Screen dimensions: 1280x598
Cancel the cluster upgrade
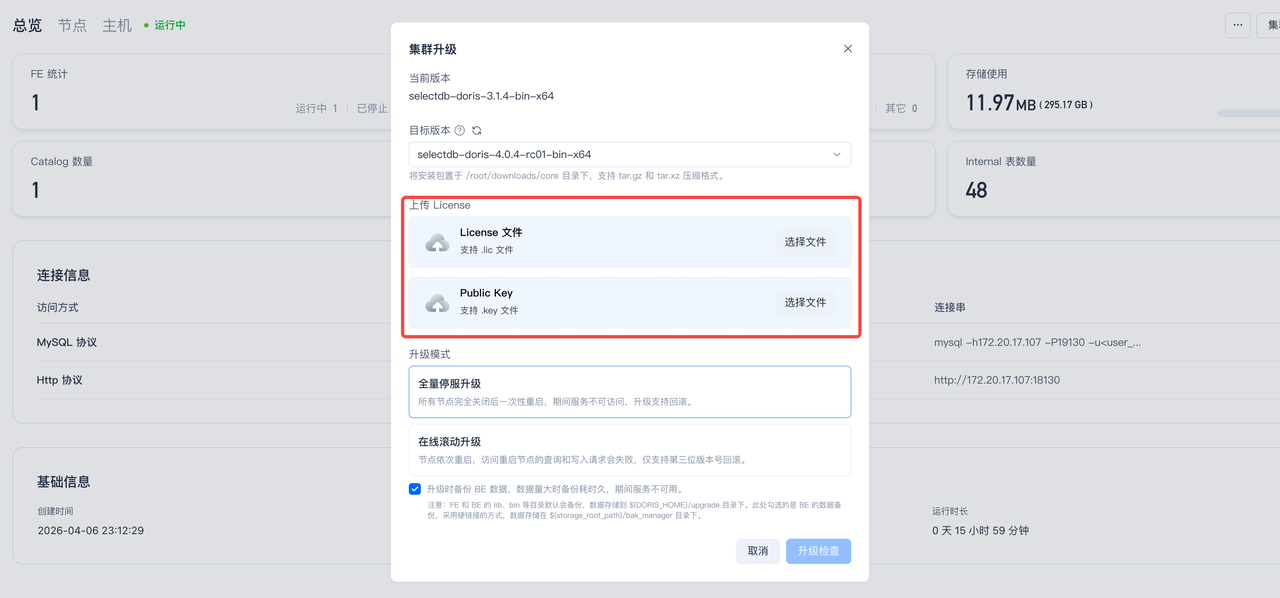pos(758,551)
